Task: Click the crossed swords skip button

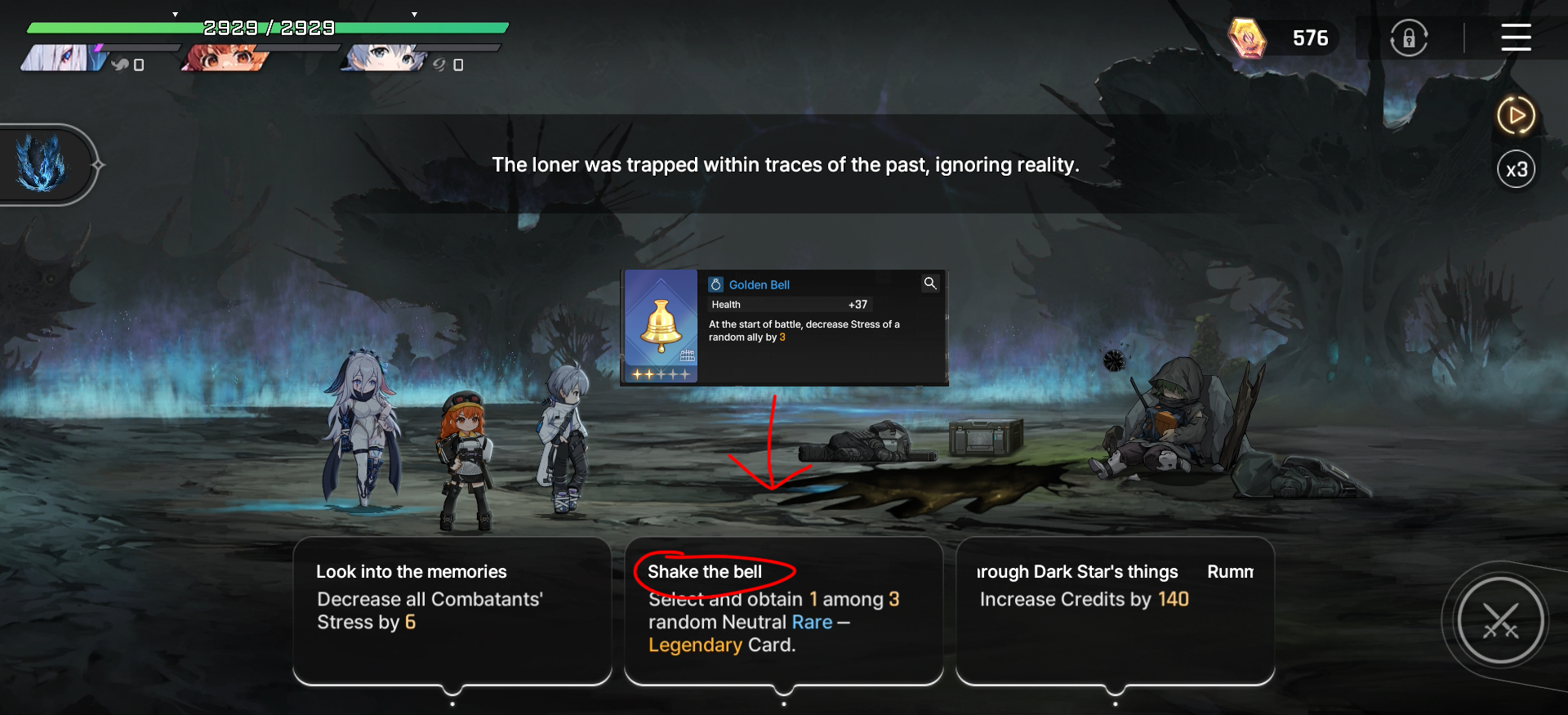Action: [1500, 621]
